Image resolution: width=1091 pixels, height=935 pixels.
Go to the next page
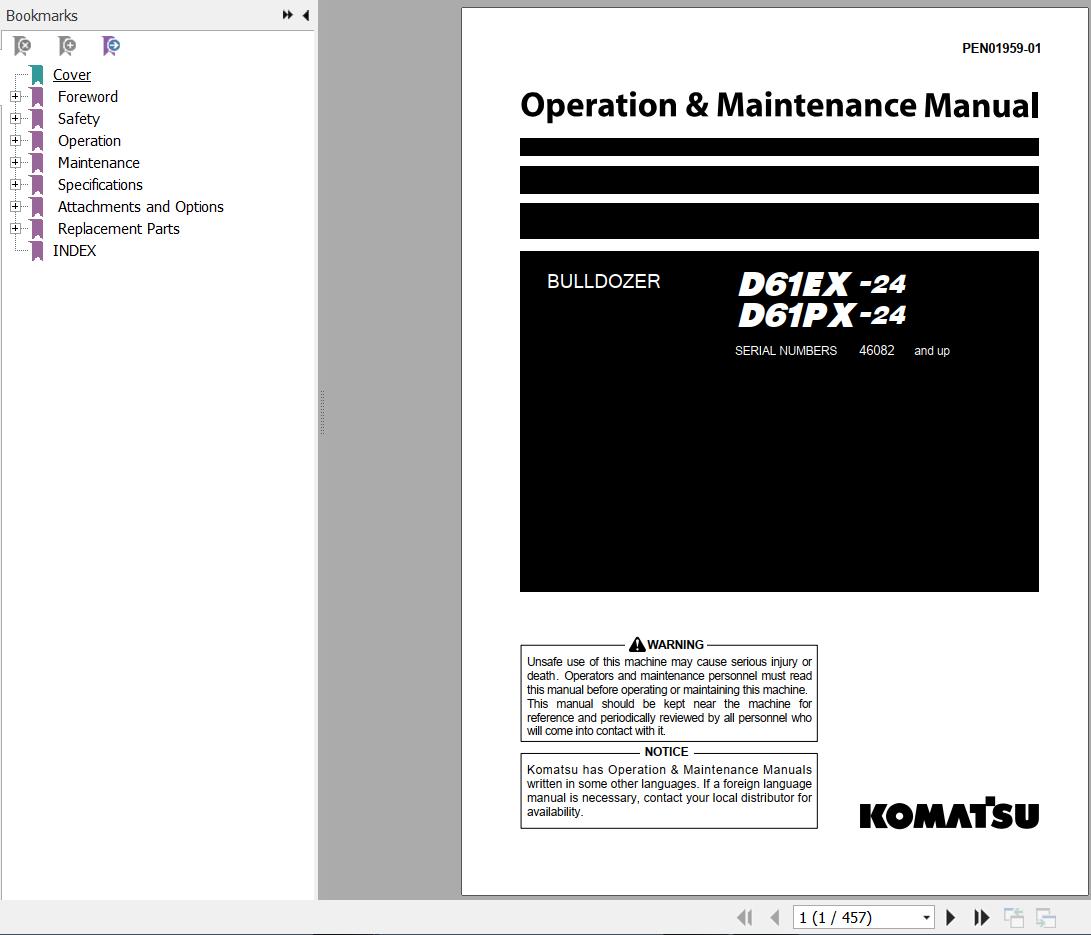coord(951,917)
